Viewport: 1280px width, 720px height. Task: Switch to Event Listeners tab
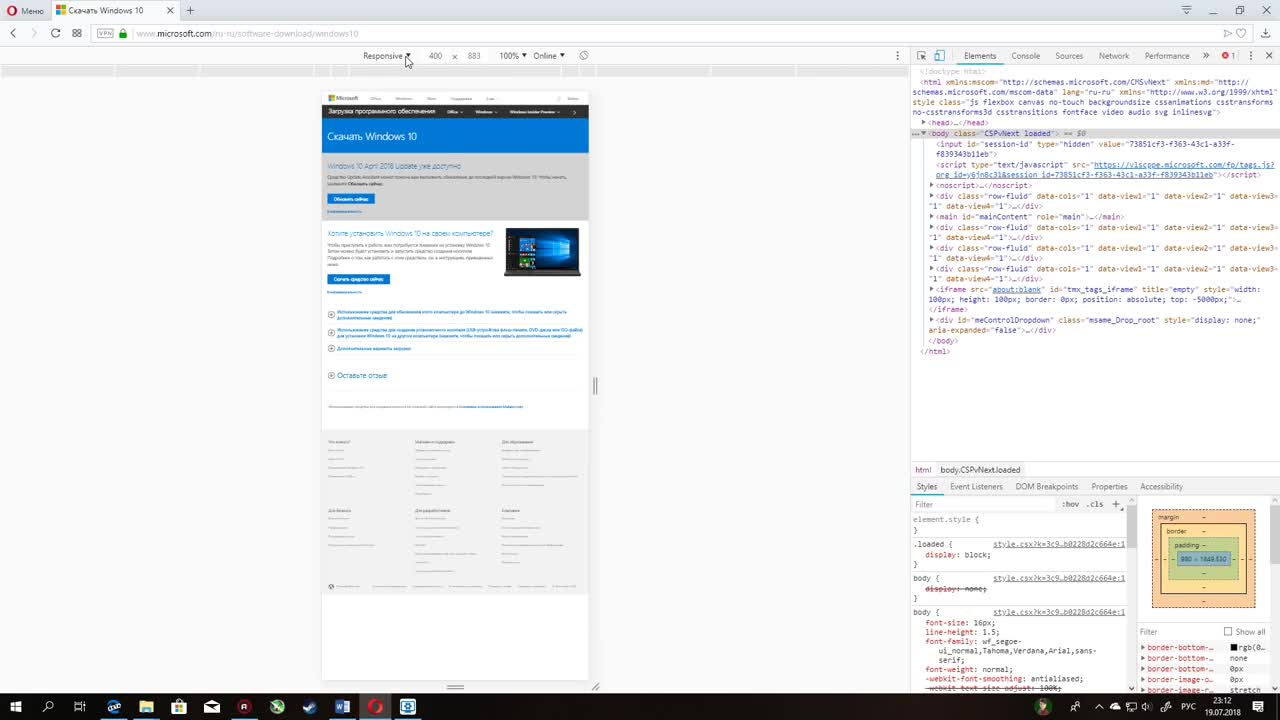[x=976, y=486]
